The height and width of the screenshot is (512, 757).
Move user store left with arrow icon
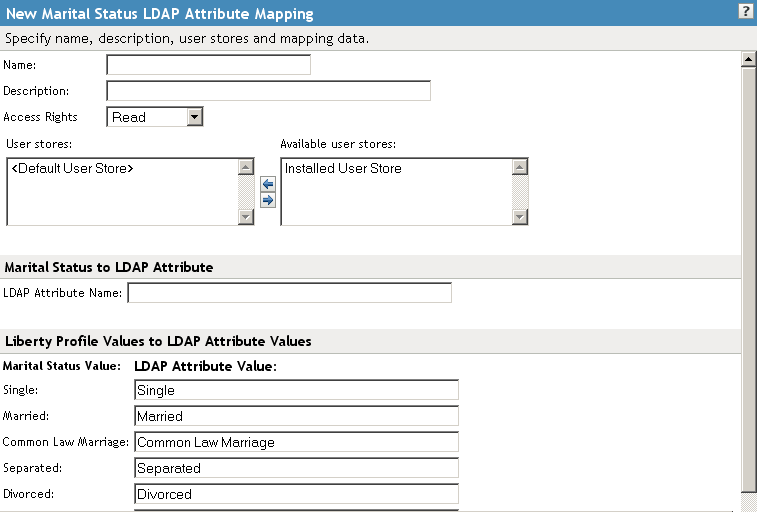[x=268, y=184]
